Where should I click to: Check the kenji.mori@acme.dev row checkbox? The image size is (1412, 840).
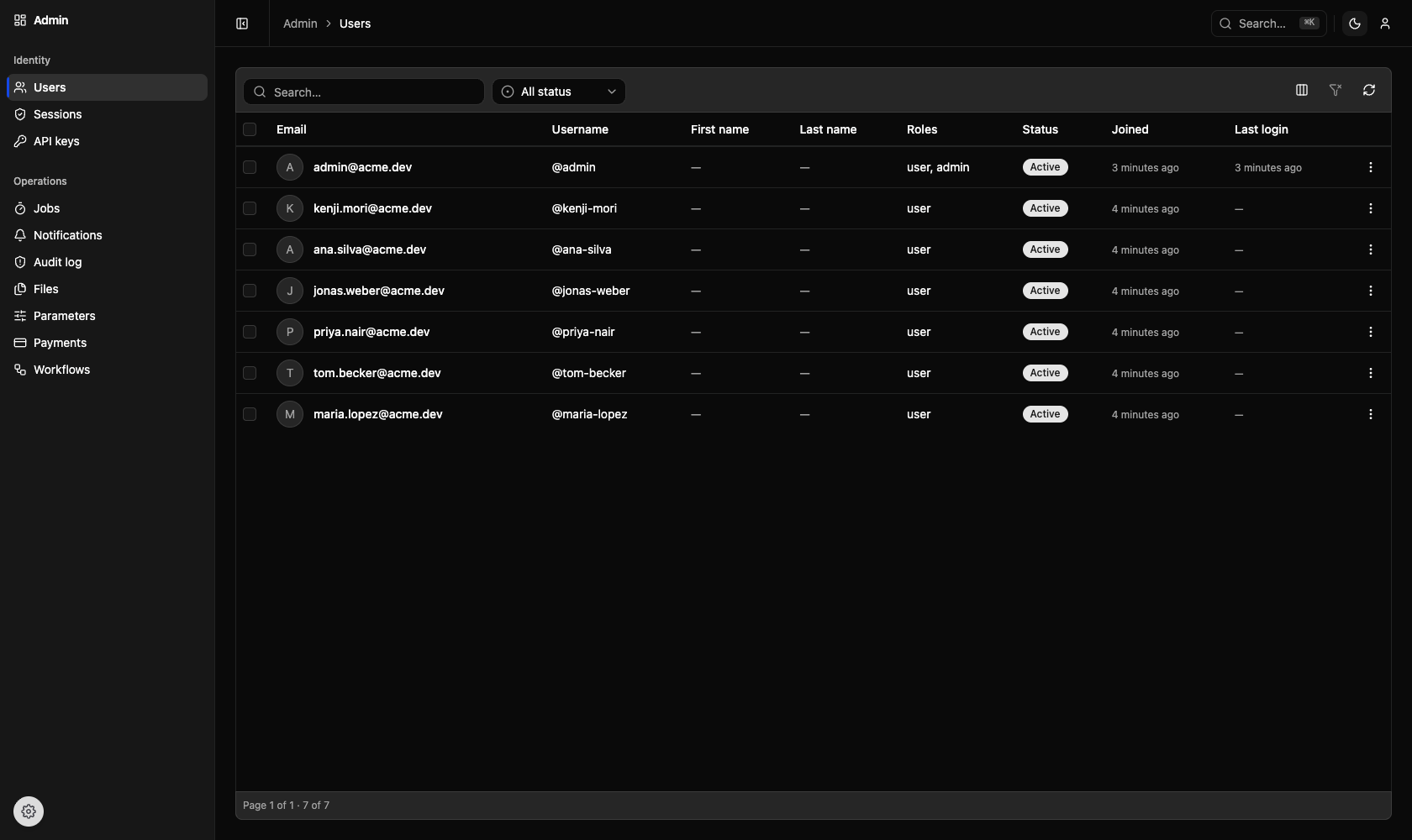coord(250,208)
